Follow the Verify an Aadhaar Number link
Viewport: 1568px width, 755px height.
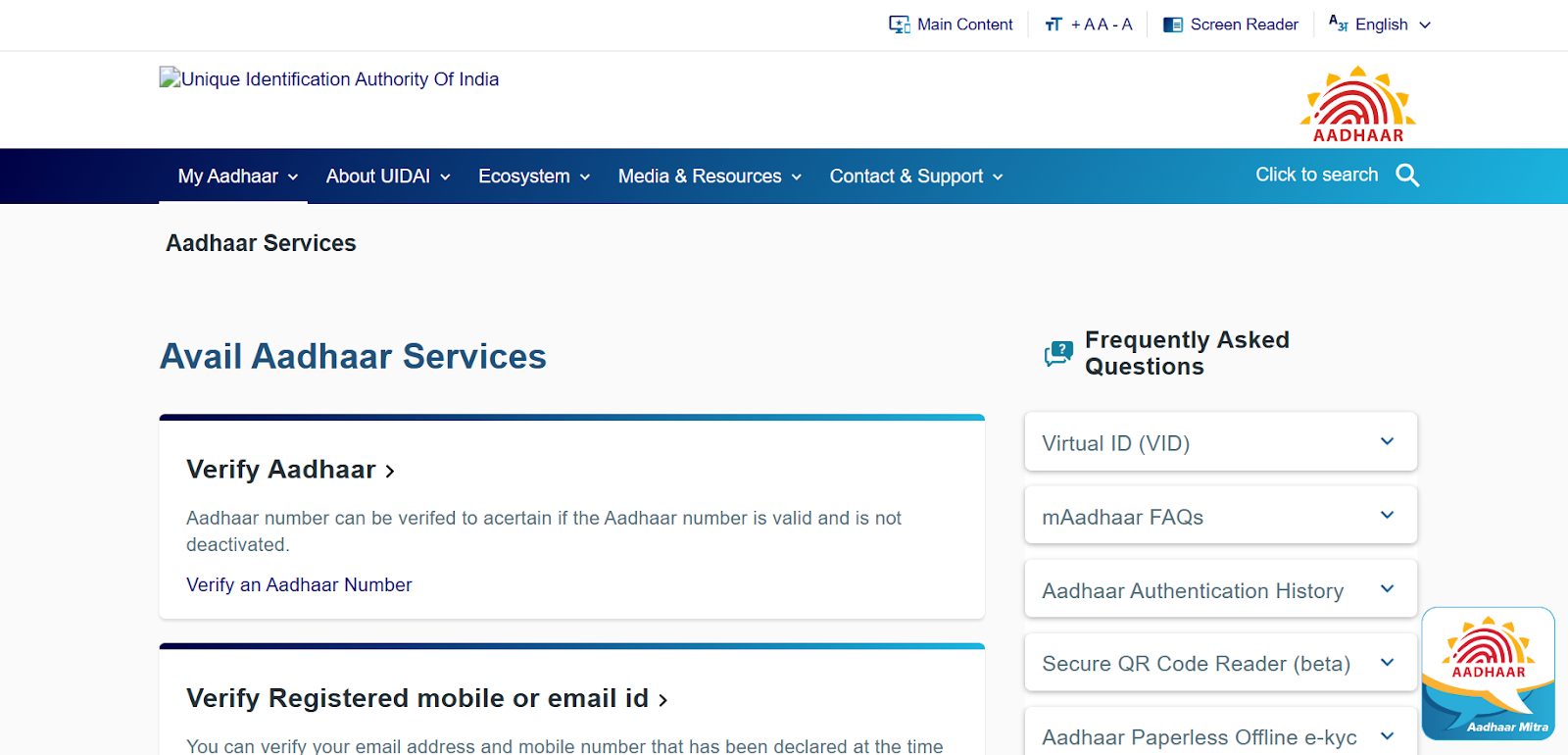299,585
